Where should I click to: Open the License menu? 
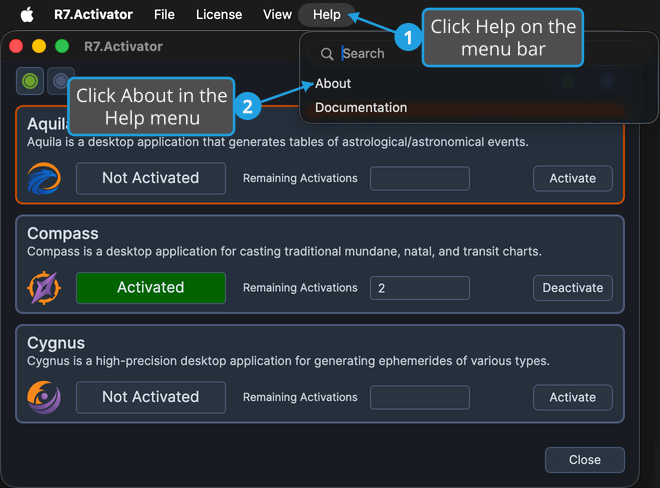[x=219, y=15]
